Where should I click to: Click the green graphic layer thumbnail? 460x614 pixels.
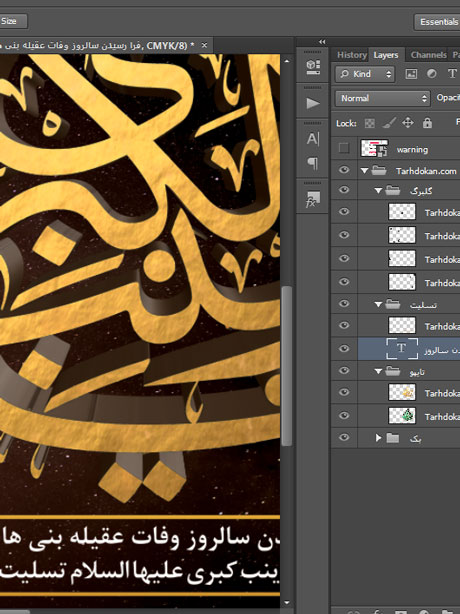click(x=402, y=415)
